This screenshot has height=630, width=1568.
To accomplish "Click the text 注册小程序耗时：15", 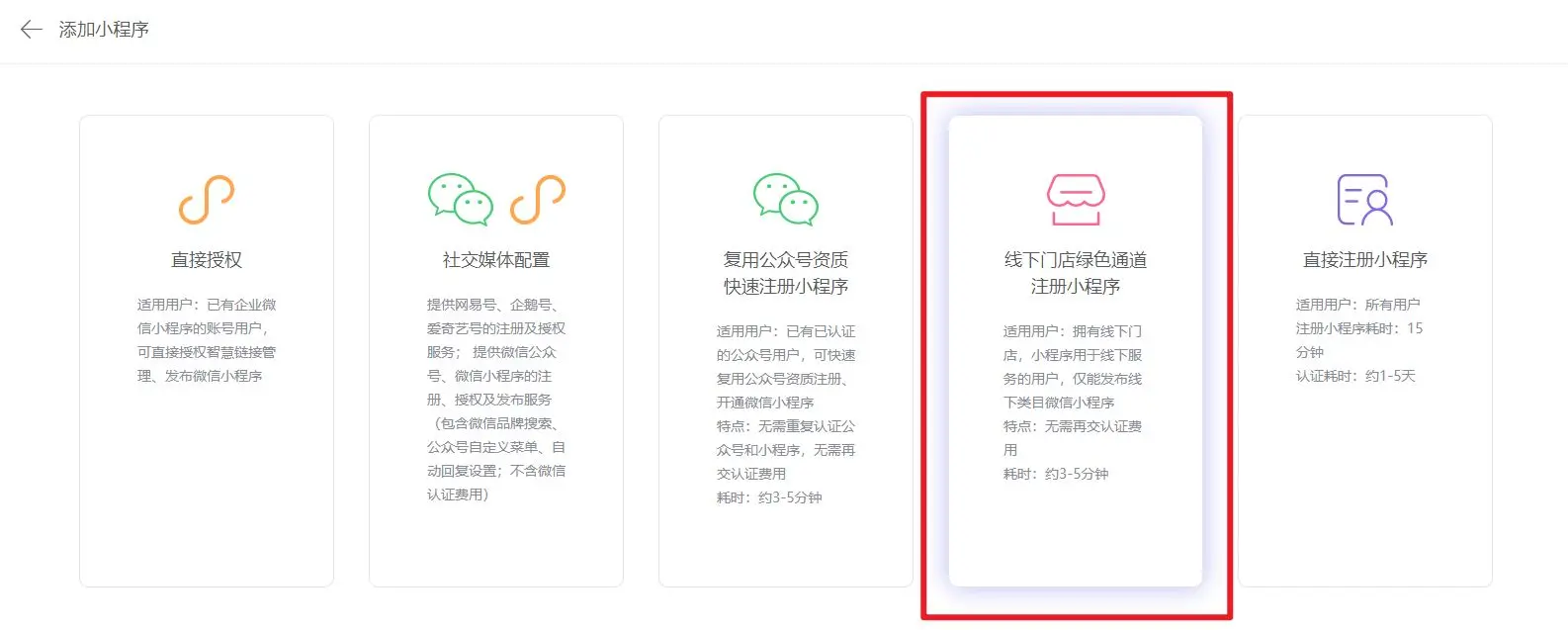I will 1359,328.
